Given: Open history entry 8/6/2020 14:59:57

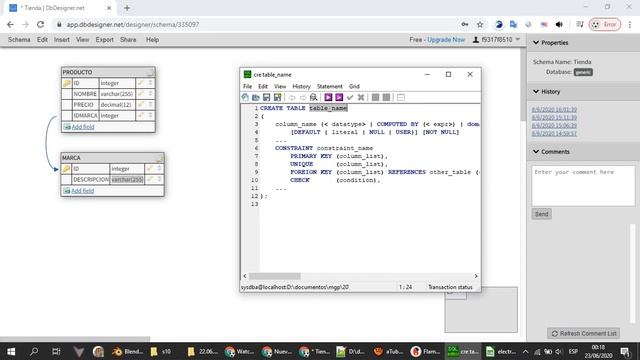Looking at the screenshot, I should 554,133.
